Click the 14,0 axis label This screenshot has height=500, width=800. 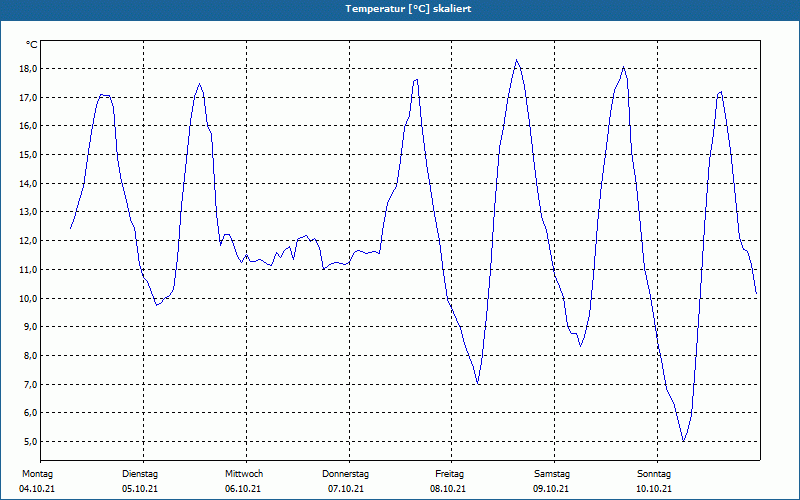28,184
